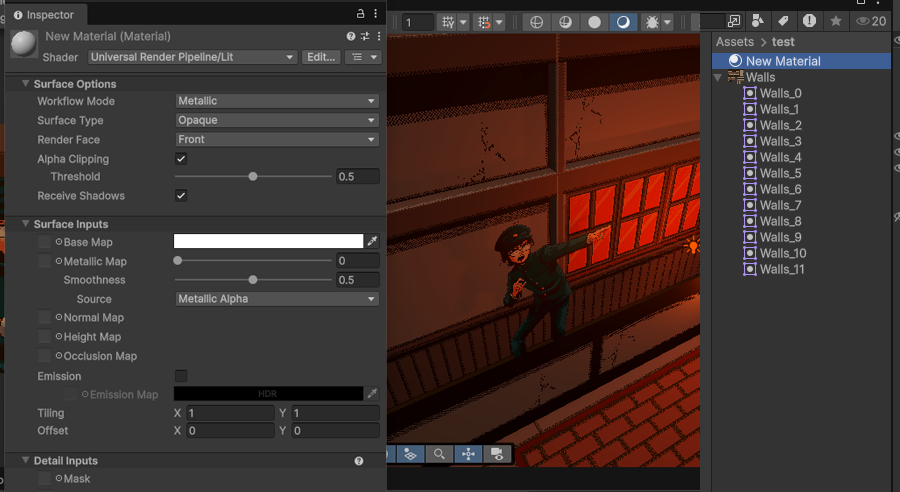Click the search by type icon
The height and width of the screenshot is (492, 900).
pos(758,21)
